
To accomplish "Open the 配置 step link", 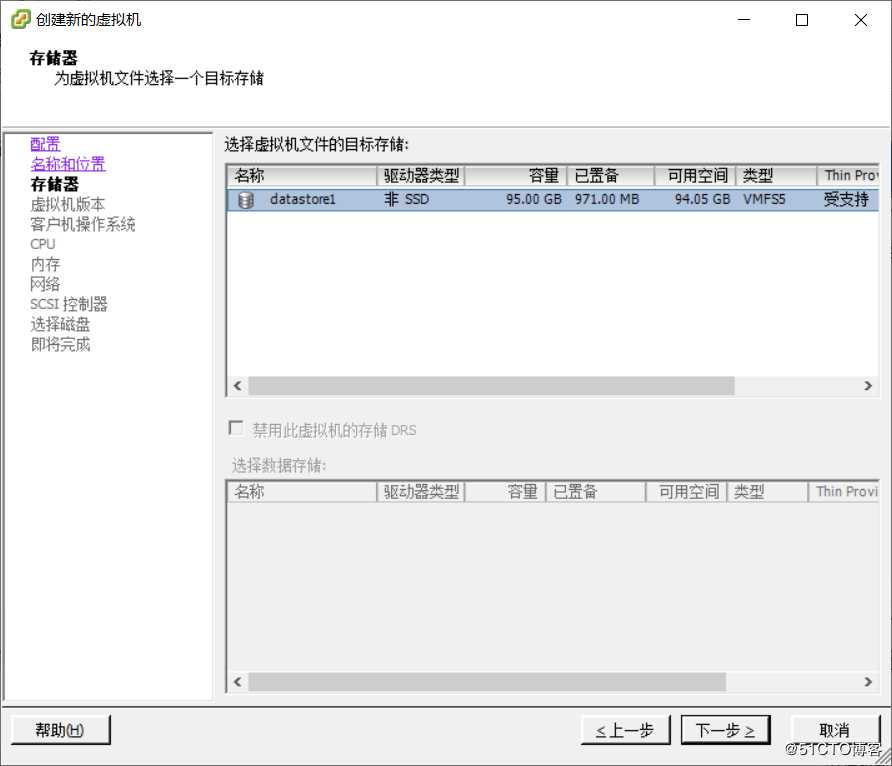I will click(45, 143).
